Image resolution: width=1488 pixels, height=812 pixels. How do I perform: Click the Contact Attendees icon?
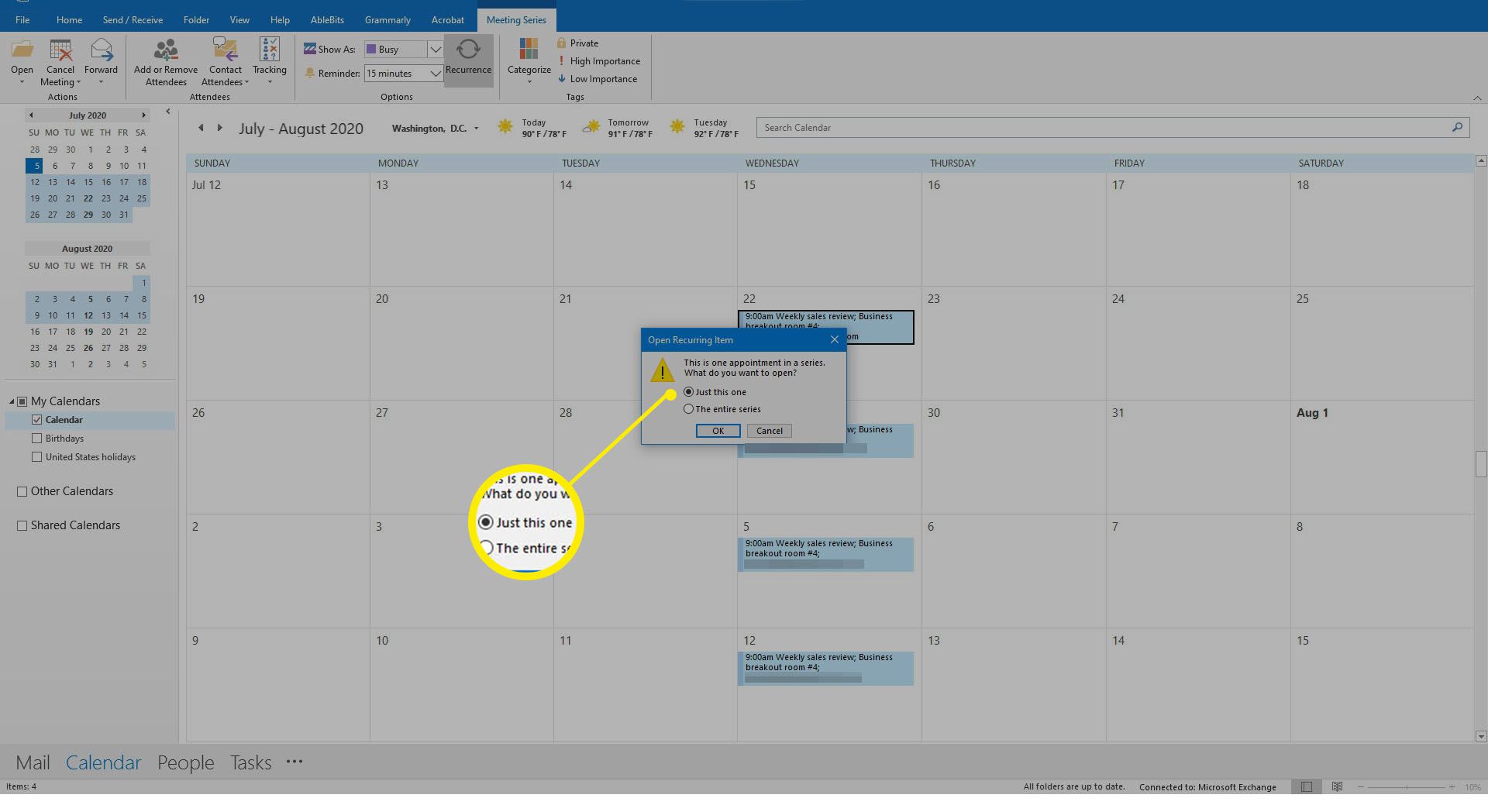(x=226, y=50)
